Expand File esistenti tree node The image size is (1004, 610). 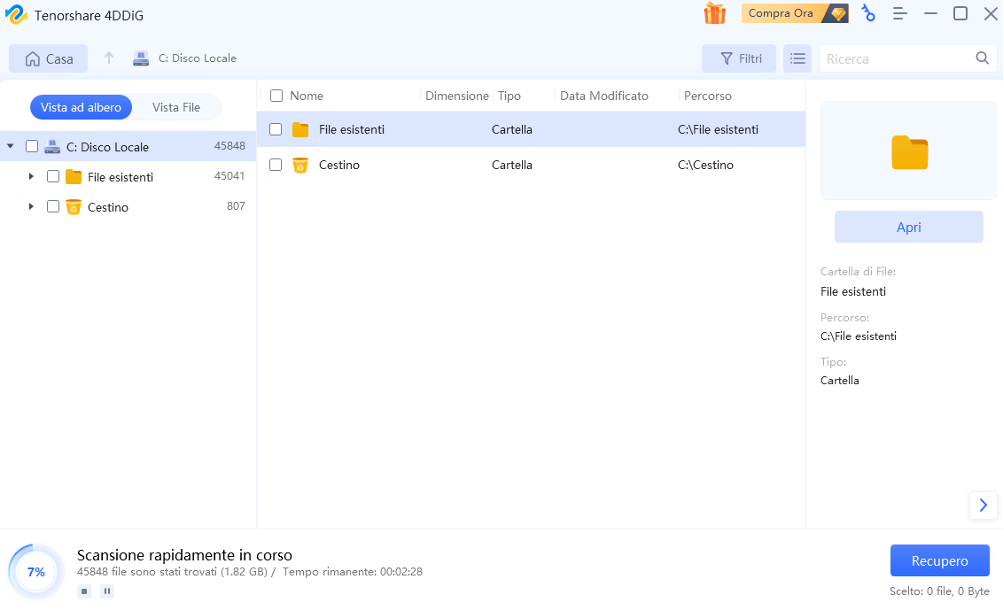[31, 176]
